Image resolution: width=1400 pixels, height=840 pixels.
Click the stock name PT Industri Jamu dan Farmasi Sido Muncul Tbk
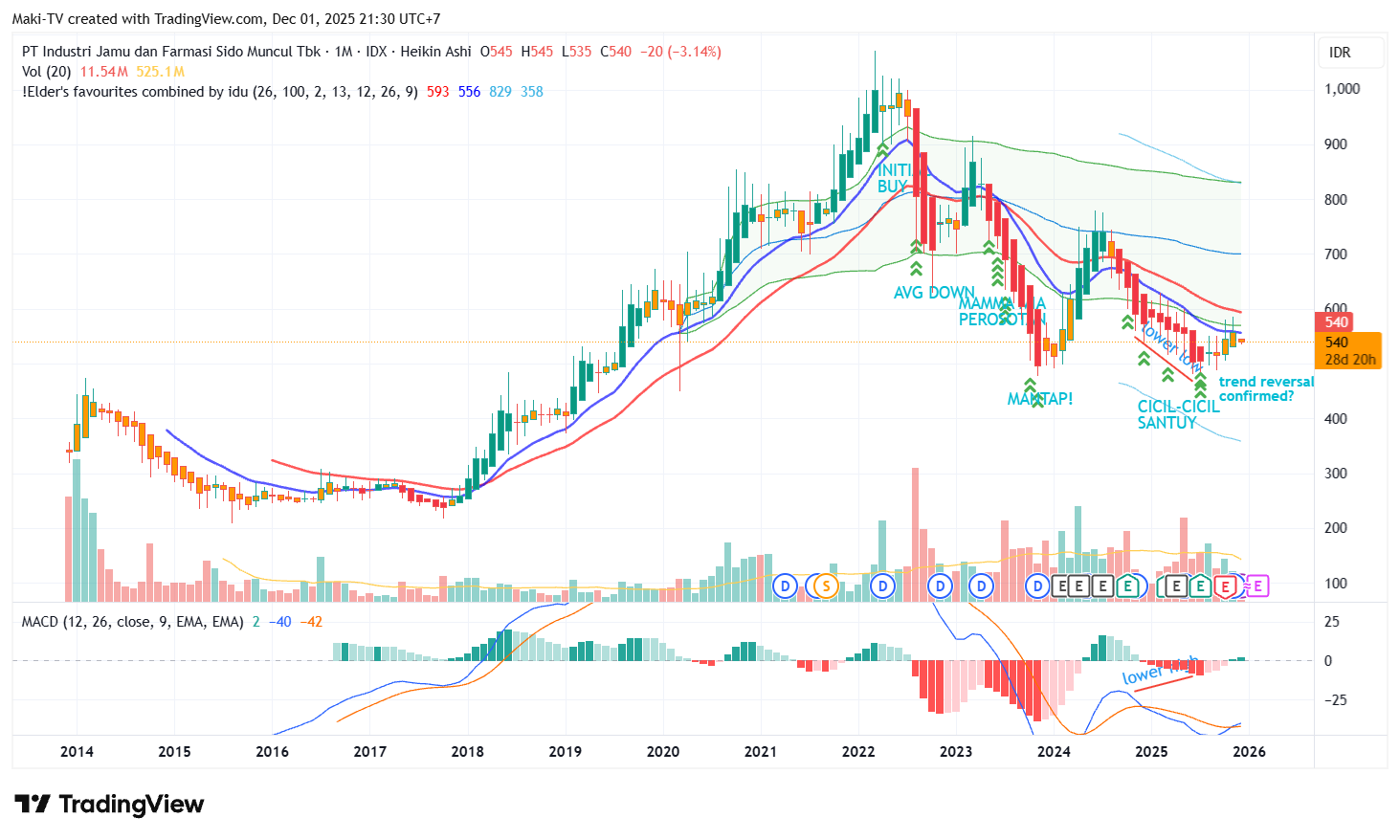171,52
